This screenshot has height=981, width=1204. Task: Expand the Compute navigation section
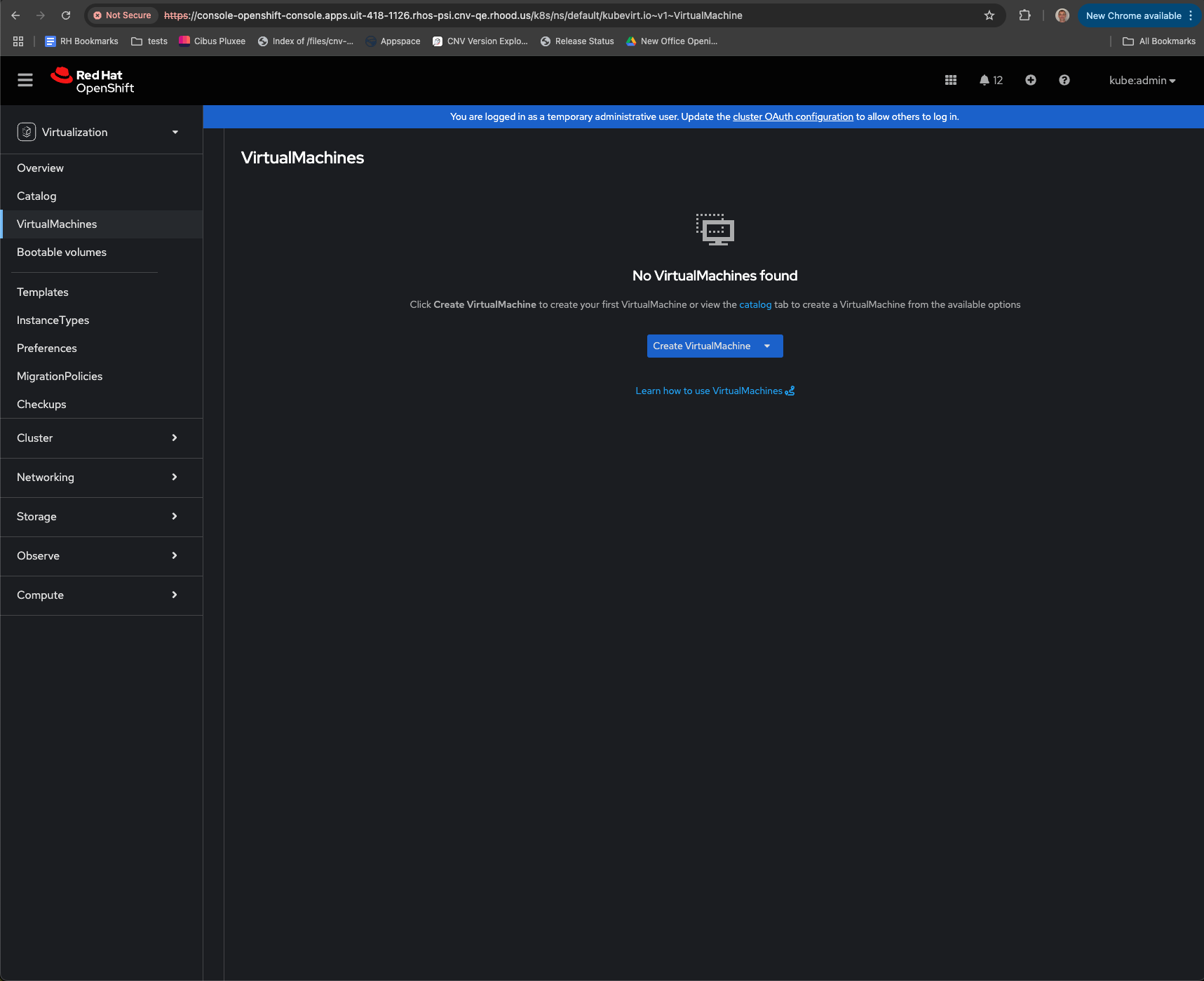(102, 595)
